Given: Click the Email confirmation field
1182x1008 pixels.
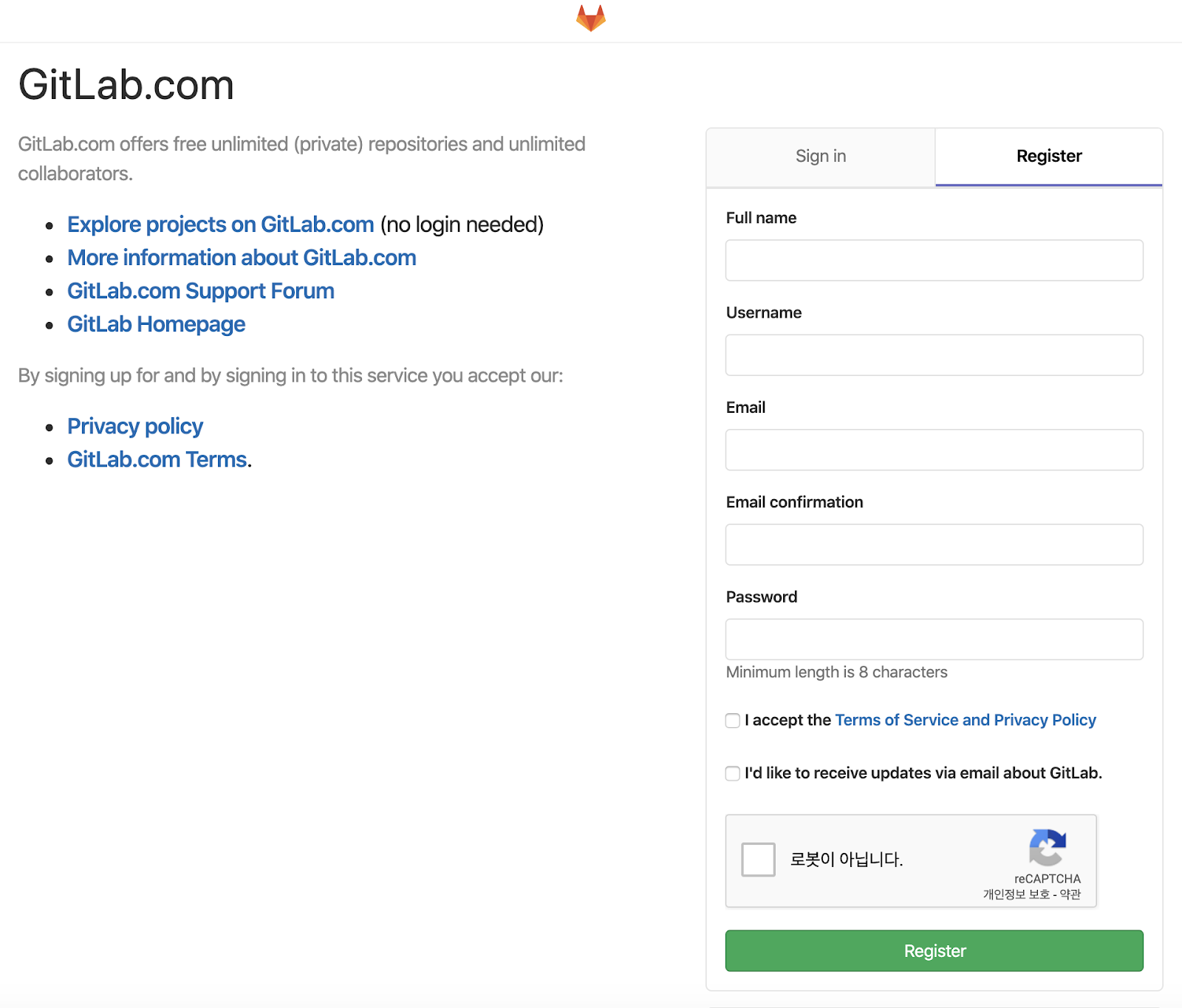Looking at the screenshot, I should pyautogui.click(x=934, y=545).
